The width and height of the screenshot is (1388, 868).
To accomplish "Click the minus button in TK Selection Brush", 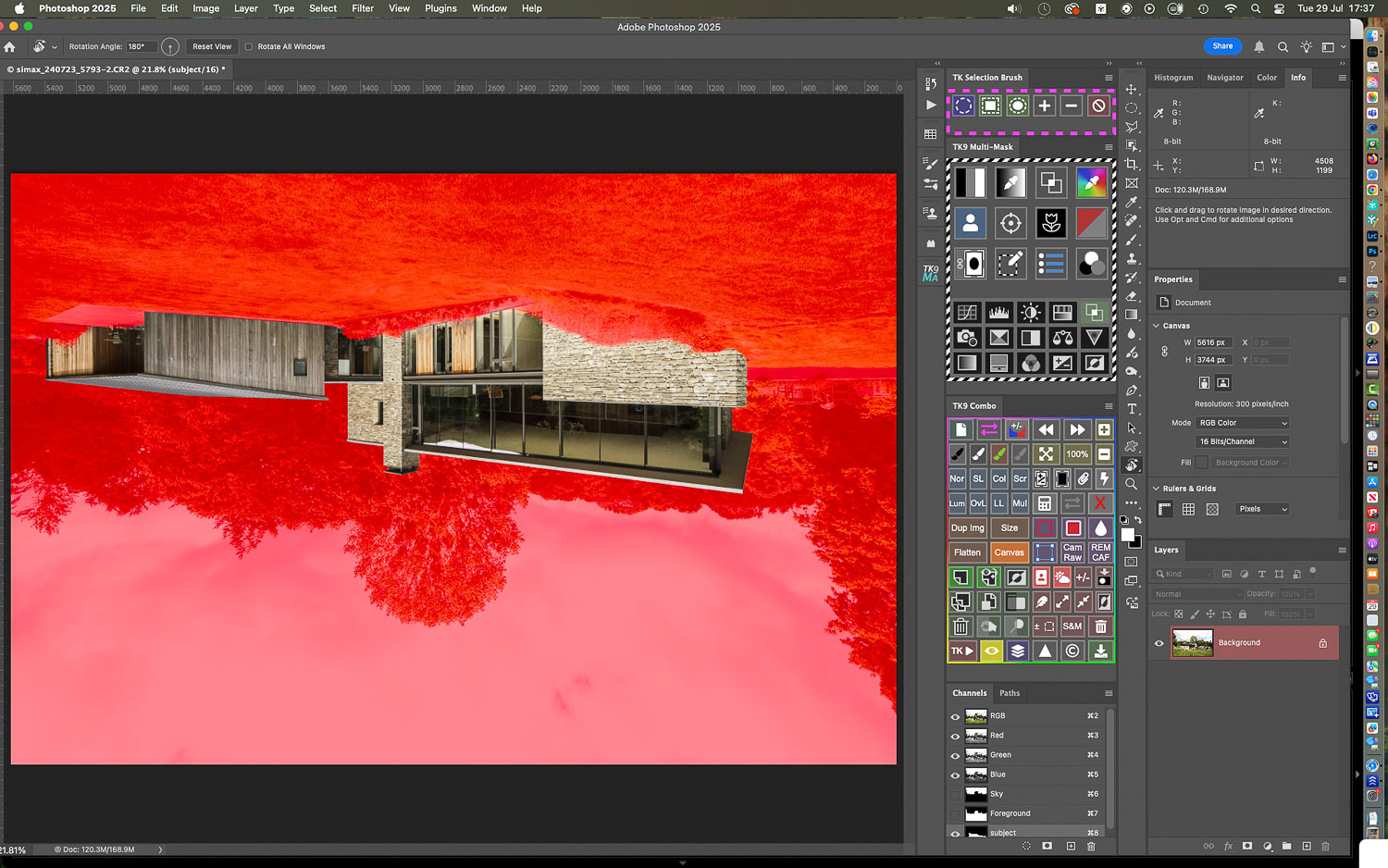I will [x=1071, y=105].
